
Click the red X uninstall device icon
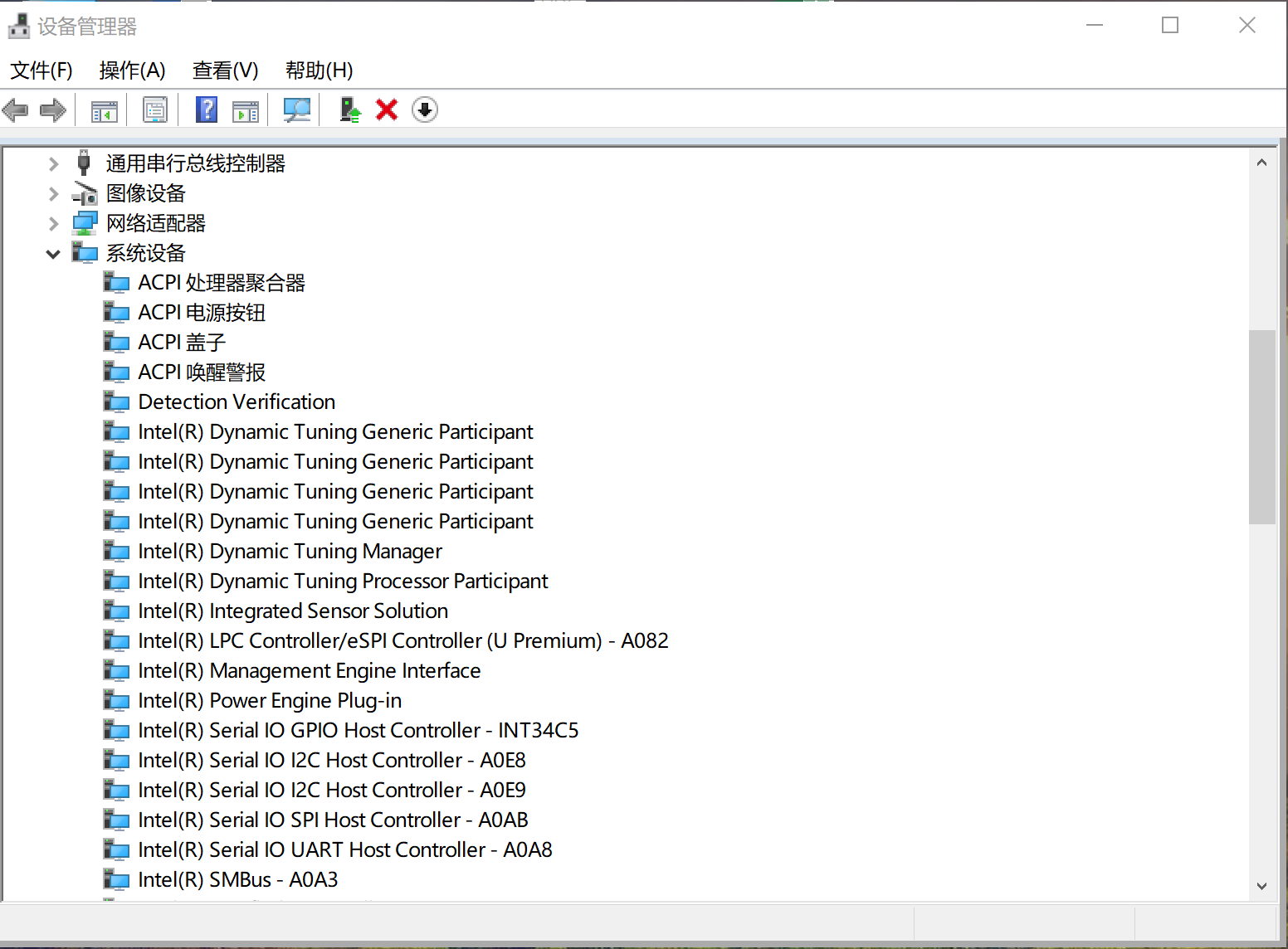[387, 109]
